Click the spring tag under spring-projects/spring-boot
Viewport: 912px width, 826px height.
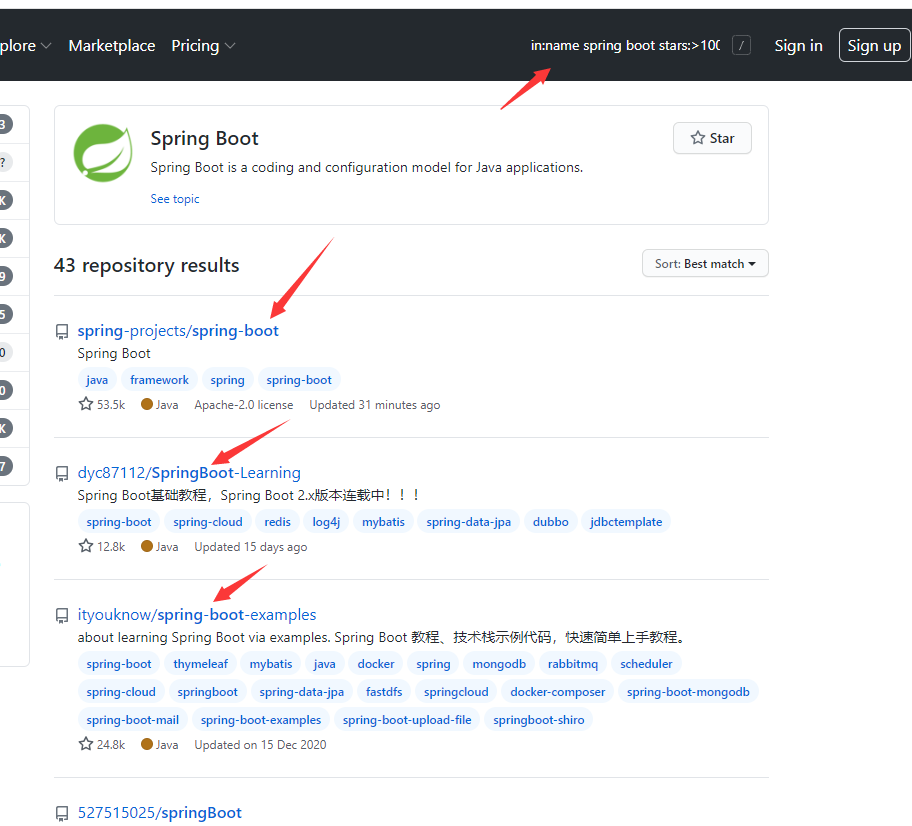227,380
